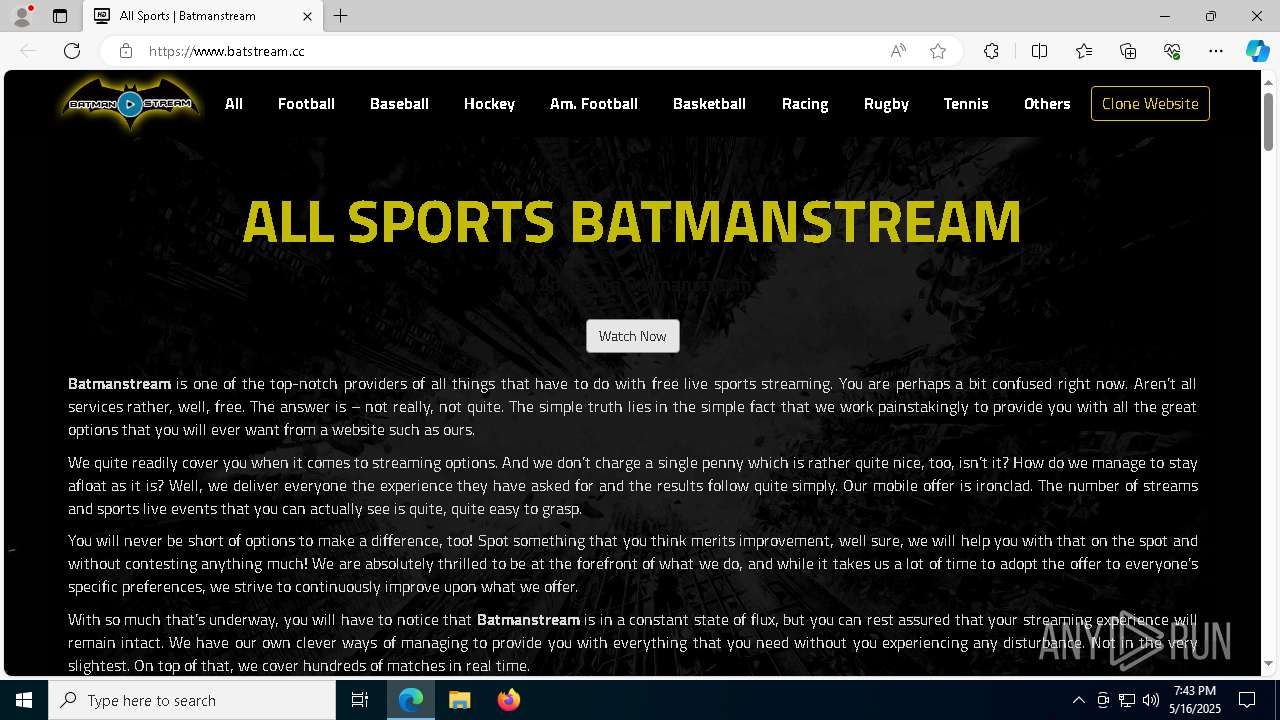Open the browser profile icon
1280x720 pixels.
pyautogui.click(x=21, y=16)
